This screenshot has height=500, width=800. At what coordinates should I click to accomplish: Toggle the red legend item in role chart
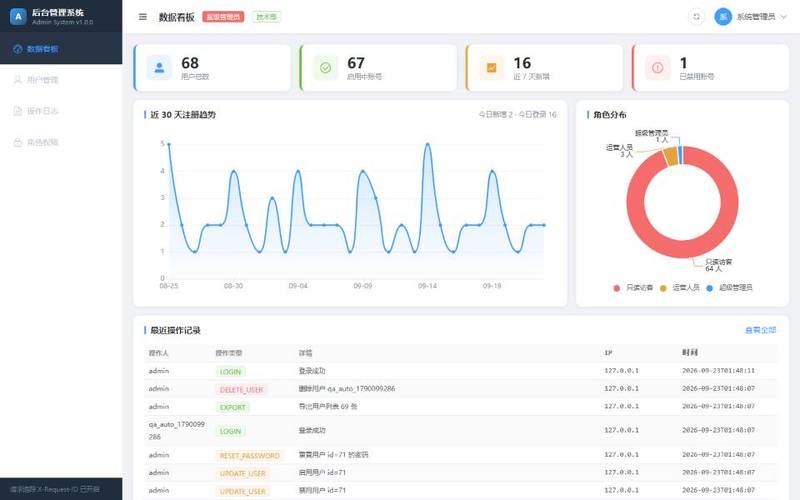(x=633, y=288)
